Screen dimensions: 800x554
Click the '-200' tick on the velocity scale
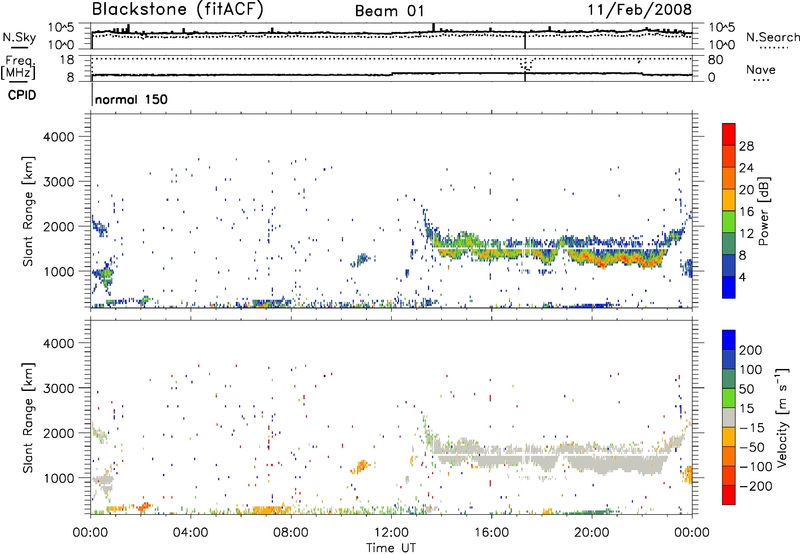click(756, 486)
